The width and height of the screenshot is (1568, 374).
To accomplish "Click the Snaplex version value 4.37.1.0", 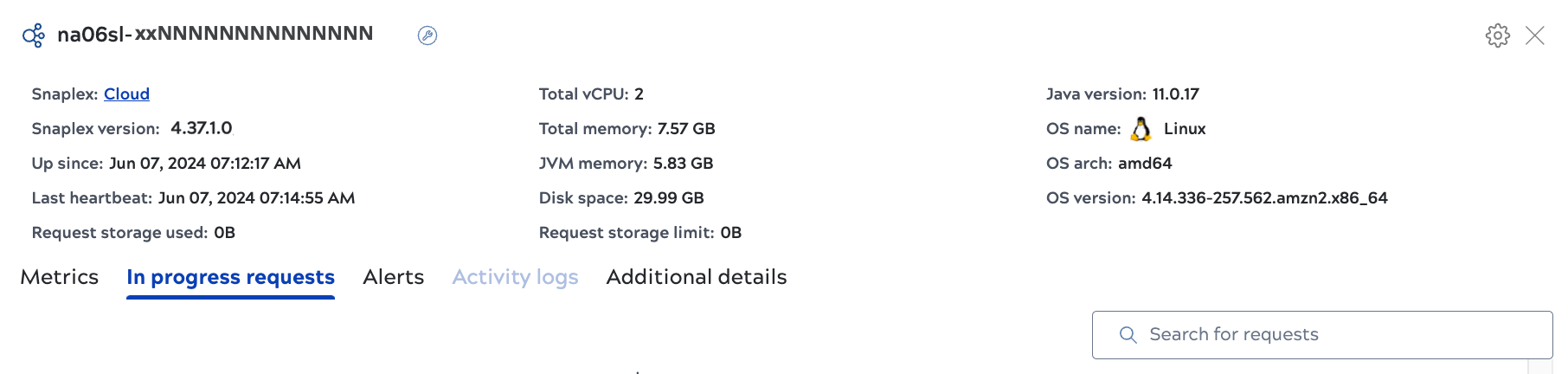I will 202,129.
